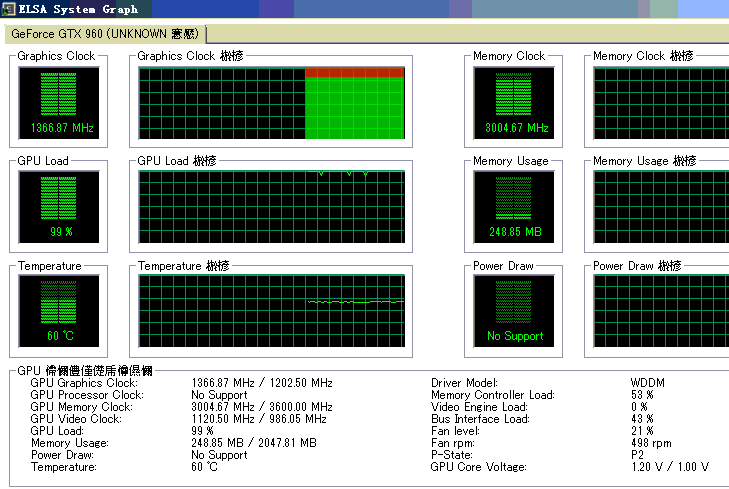The height and width of the screenshot is (489, 729).
Task: Click the 'Bus Interface Load:' label
Action: coord(480,419)
